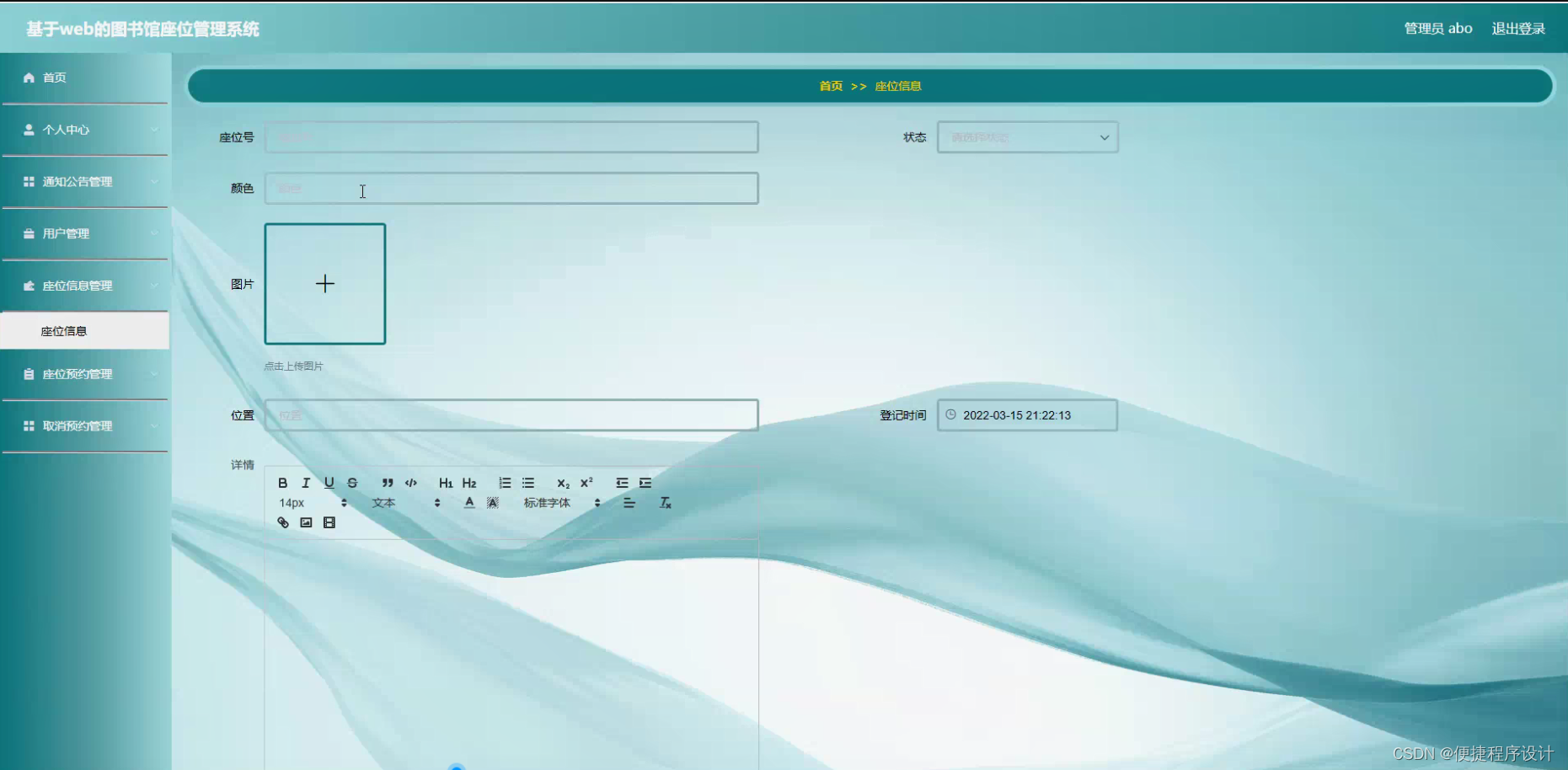Image resolution: width=1568 pixels, height=770 pixels.
Task: Apply strikethrough text formatting
Action: pyautogui.click(x=352, y=483)
